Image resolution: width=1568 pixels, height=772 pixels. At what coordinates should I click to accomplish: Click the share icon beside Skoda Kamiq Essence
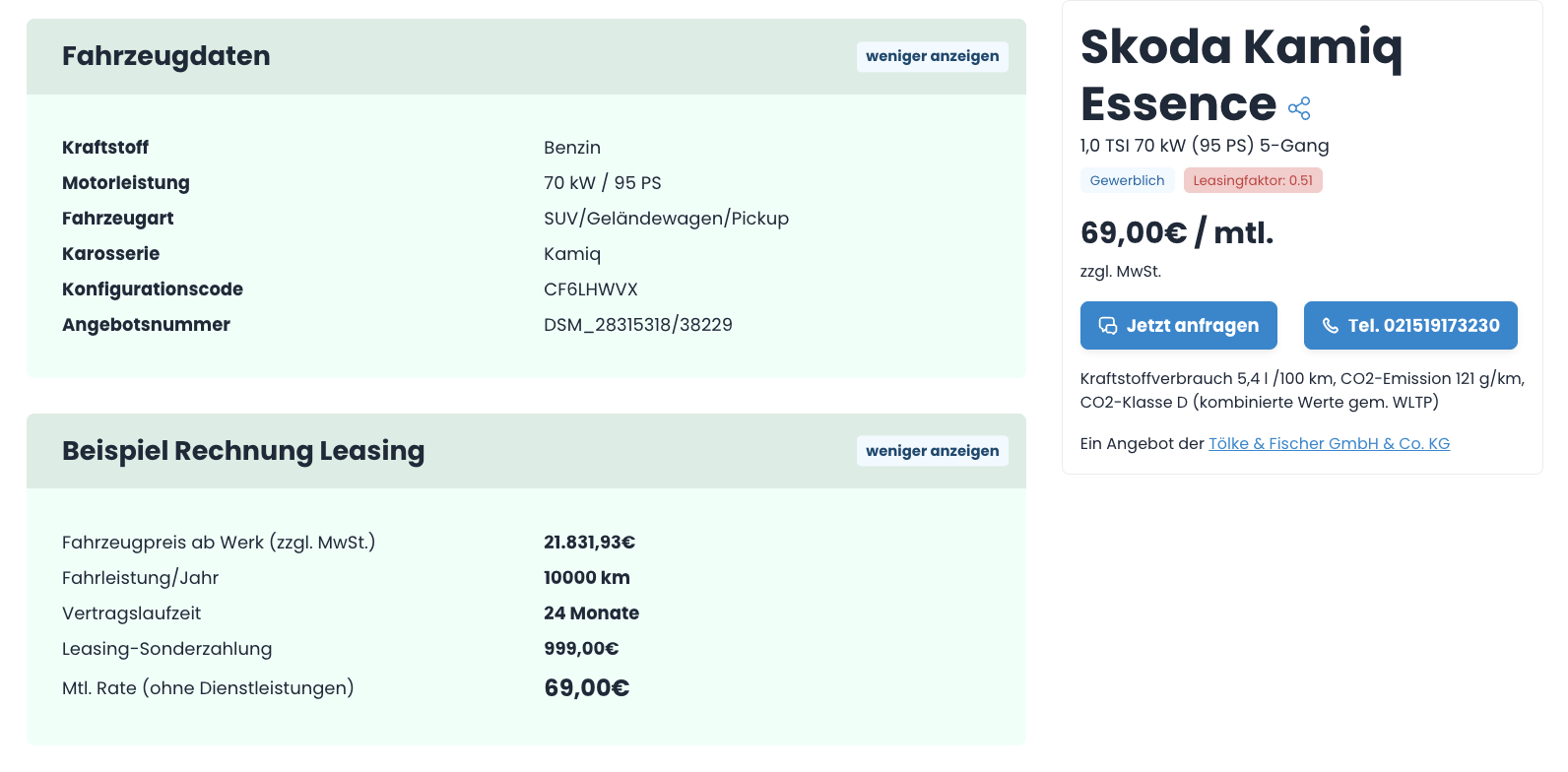tap(1299, 108)
